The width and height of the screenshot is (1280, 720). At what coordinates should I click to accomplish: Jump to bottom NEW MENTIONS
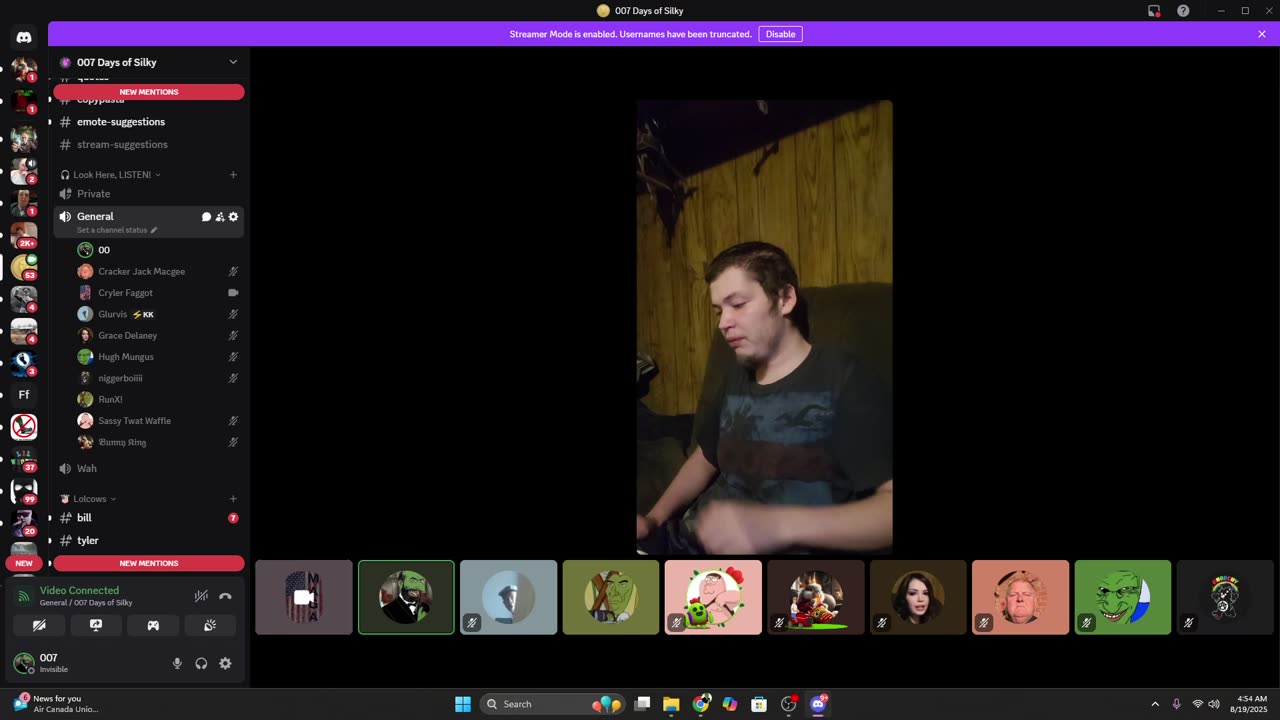coord(149,563)
